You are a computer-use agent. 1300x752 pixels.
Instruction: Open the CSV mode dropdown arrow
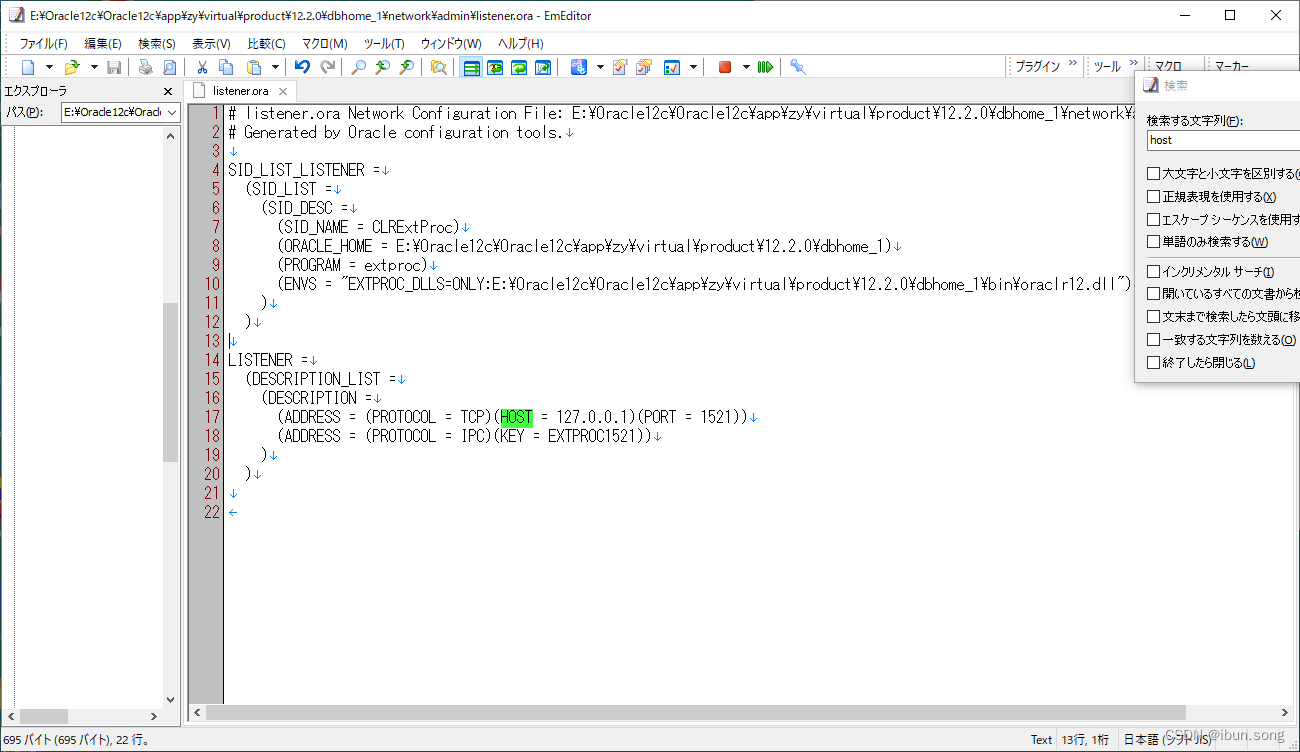click(x=693, y=67)
